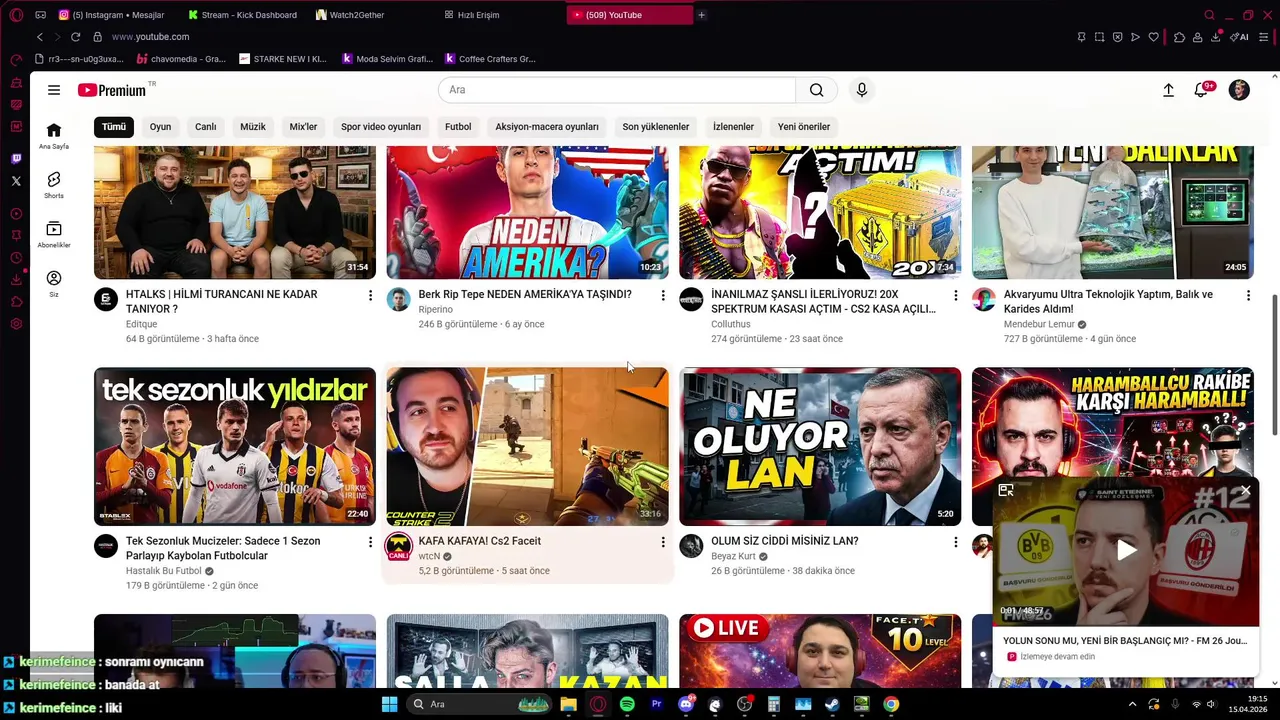Viewport: 1280px width, 720px height.
Task: Open options for Berk Rip Tepe video
Action: point(663,296)
